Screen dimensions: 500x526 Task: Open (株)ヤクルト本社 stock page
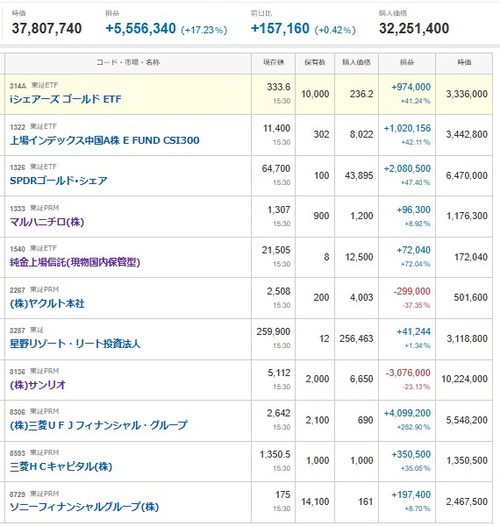click(47, 304)
